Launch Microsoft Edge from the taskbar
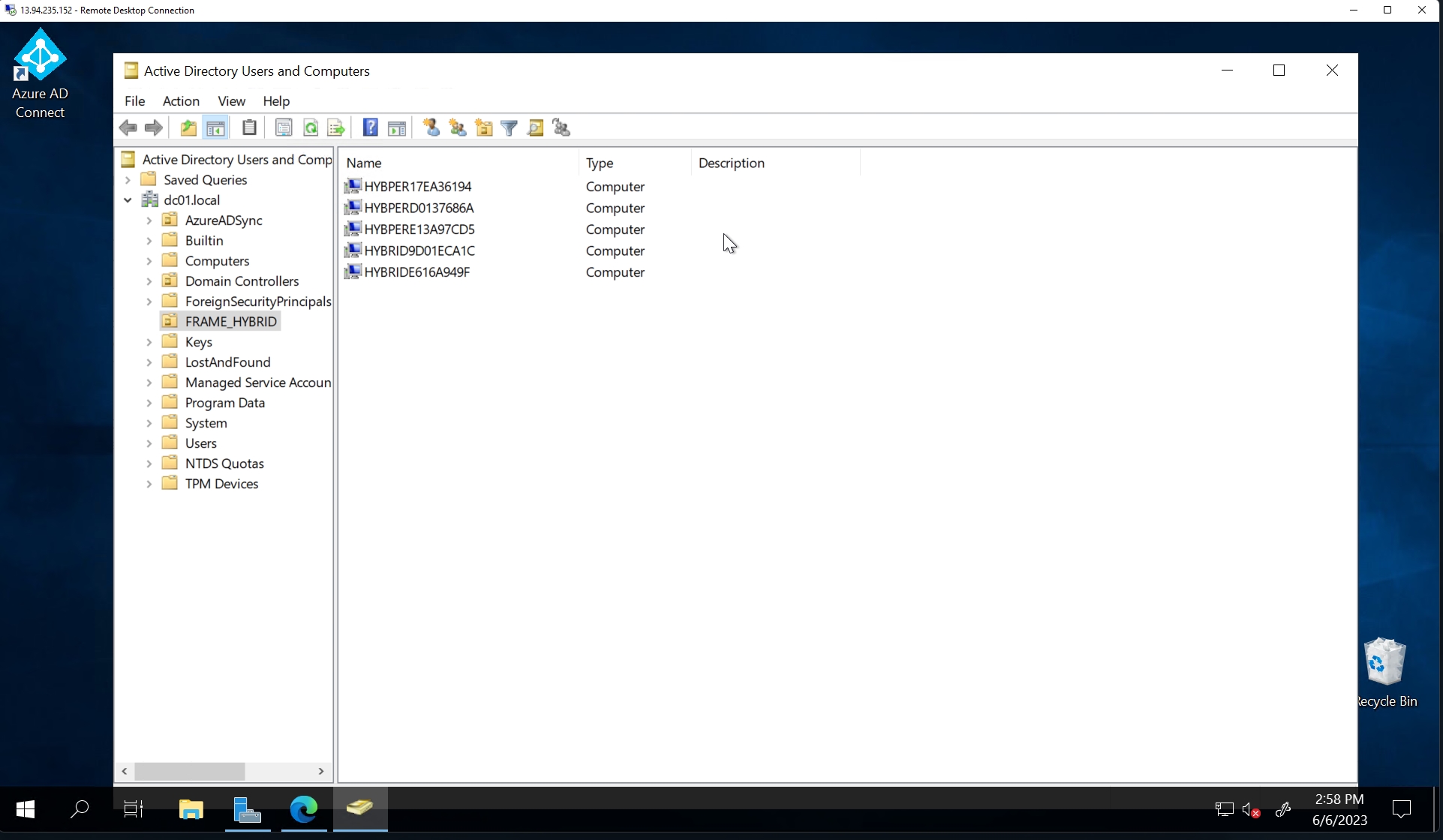Viewport: 1443px width, 840px height. click(304, 809)
